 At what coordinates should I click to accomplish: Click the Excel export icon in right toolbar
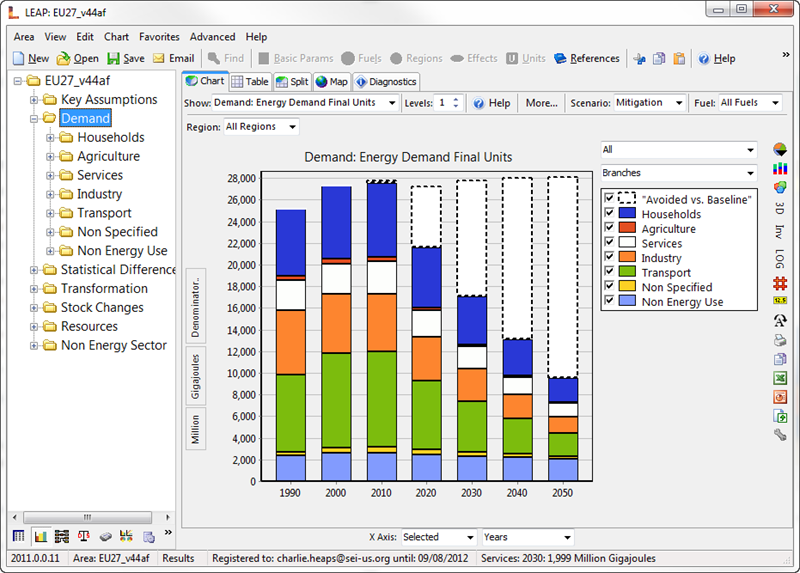(780, 378)
